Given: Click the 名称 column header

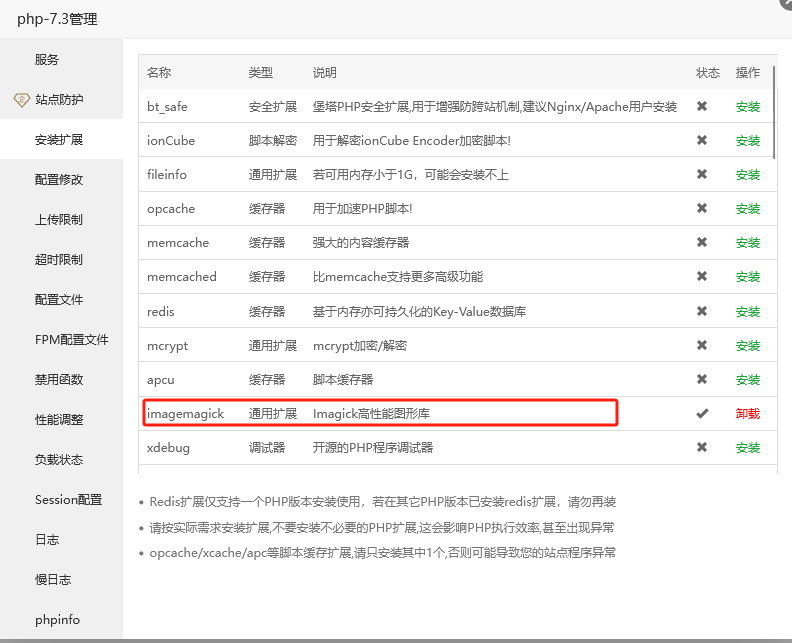Looking at the screenshot, I should pos(159,73).
